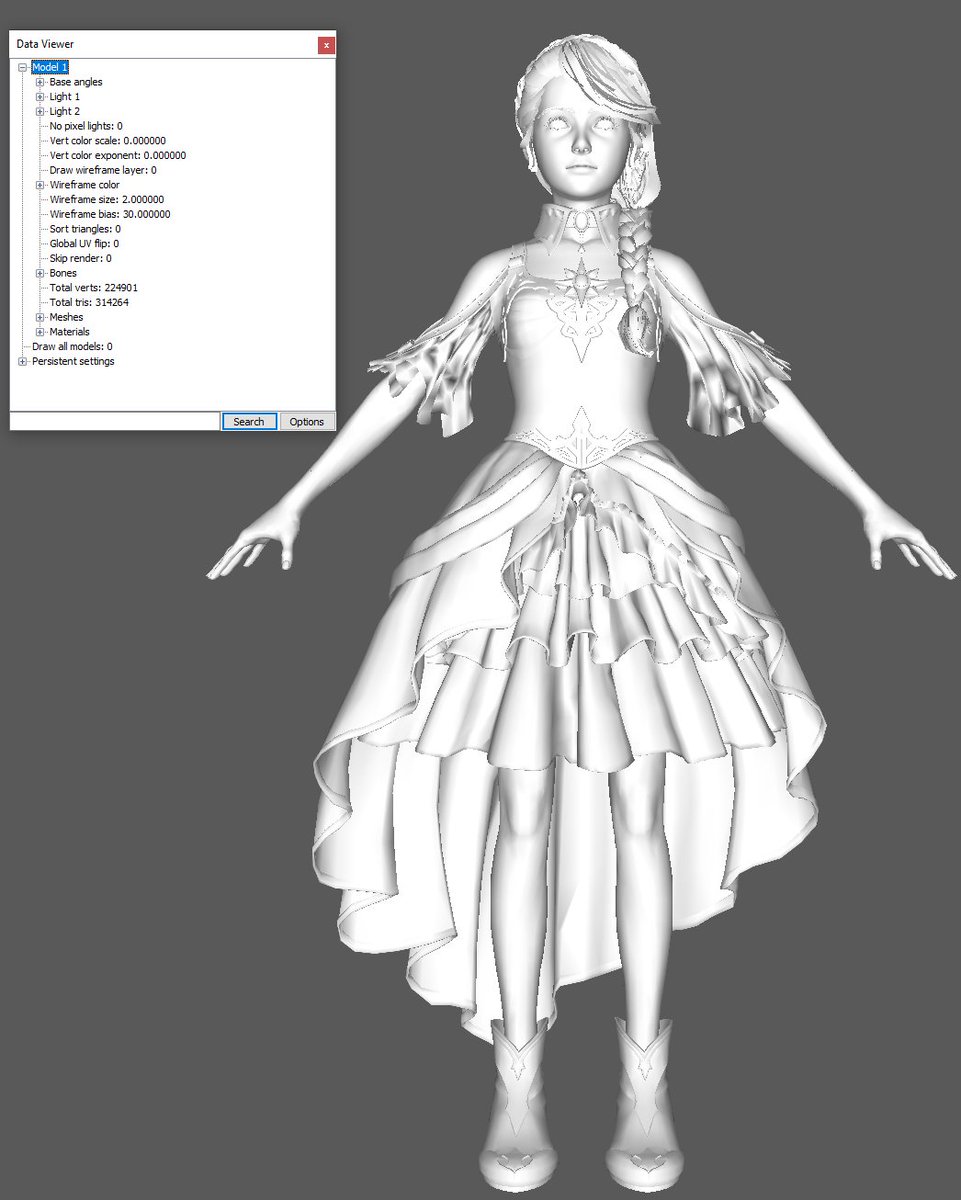Open the Options button
This screenshot has width=961, height=1200.
pyautogui.click(x=307, y=421)
